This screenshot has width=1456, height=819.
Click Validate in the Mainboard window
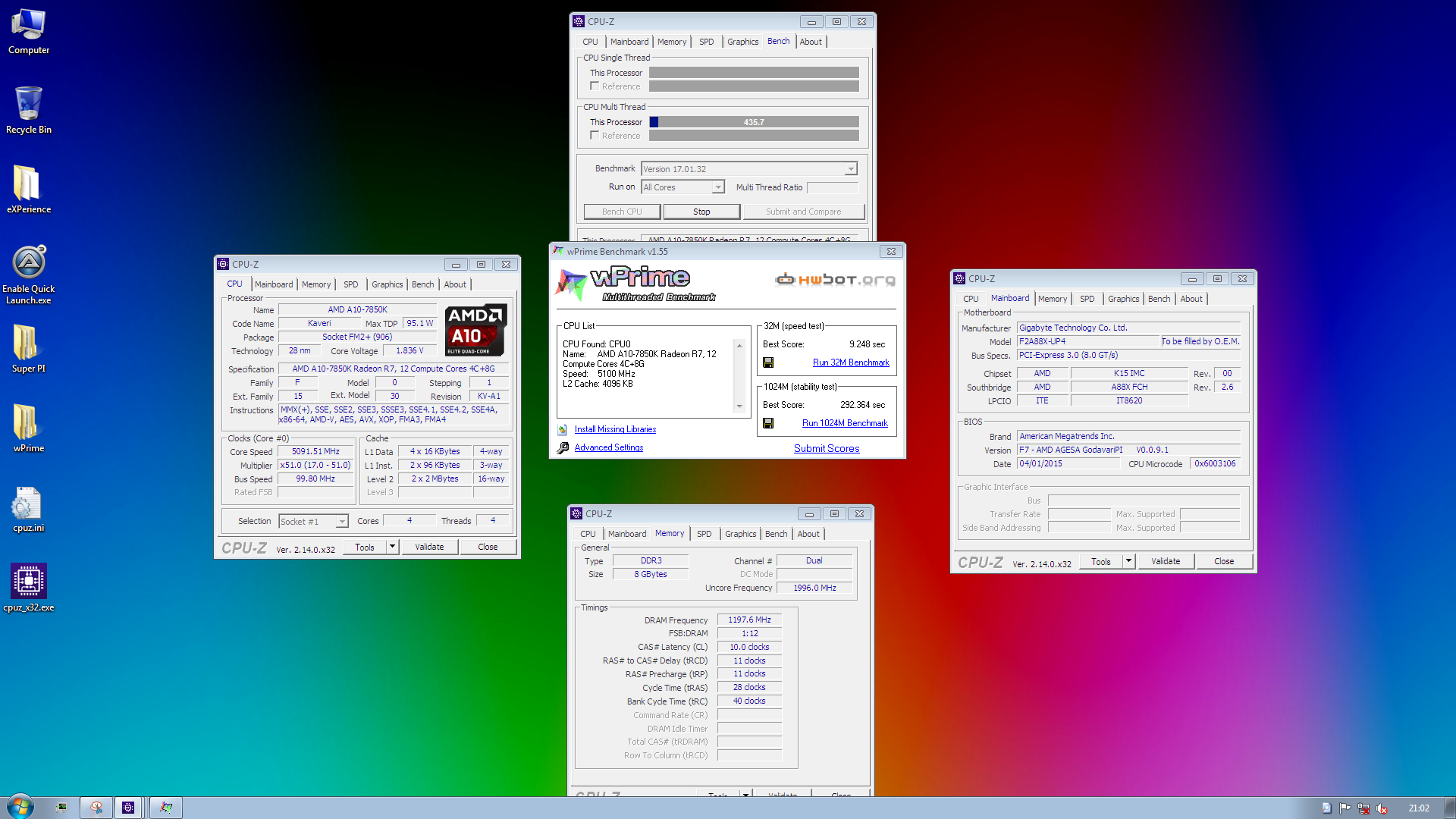pyautogui.click(x=1166, y=561)
